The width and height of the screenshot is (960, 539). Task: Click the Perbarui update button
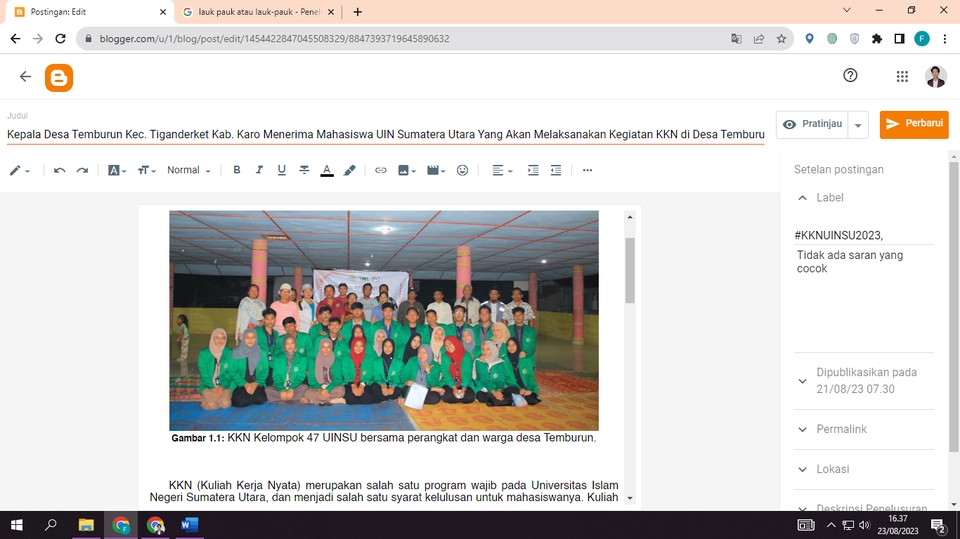(914, 124)
